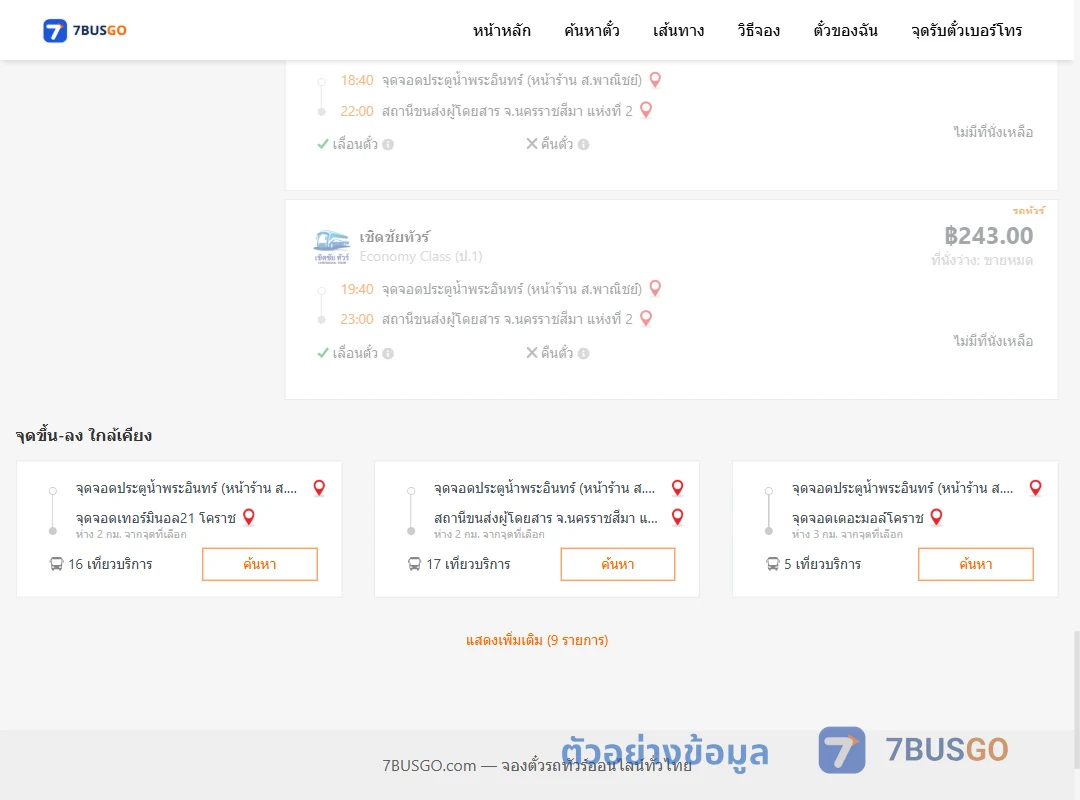Viewport: 1080px width, 800px height.
Task: Click ไม่มีที่นั่งเหลือ in the 19:40 trip
Action: 993,340
